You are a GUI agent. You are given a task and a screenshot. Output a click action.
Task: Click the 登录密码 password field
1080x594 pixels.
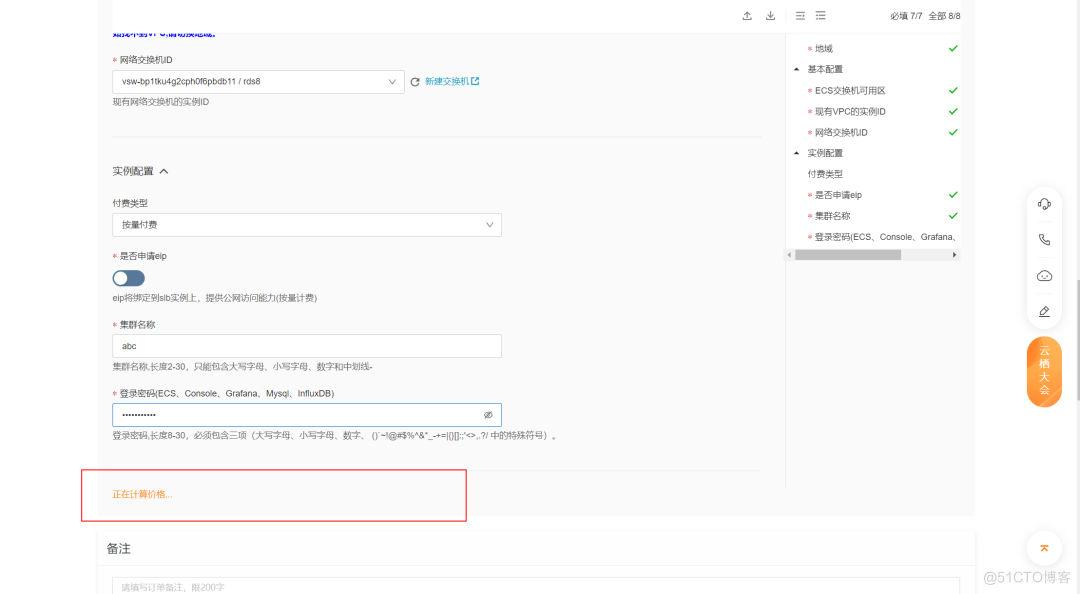click(307, 415)
